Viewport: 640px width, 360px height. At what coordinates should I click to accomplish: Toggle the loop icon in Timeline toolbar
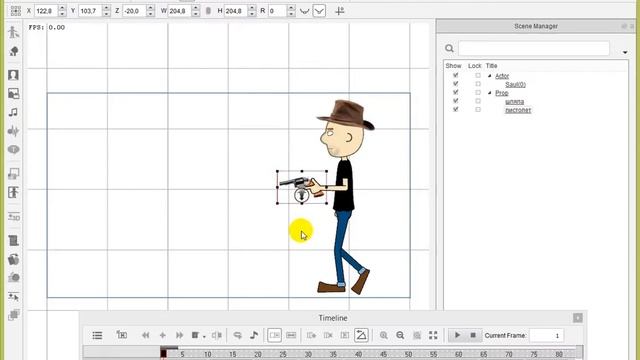click(237, 336)
